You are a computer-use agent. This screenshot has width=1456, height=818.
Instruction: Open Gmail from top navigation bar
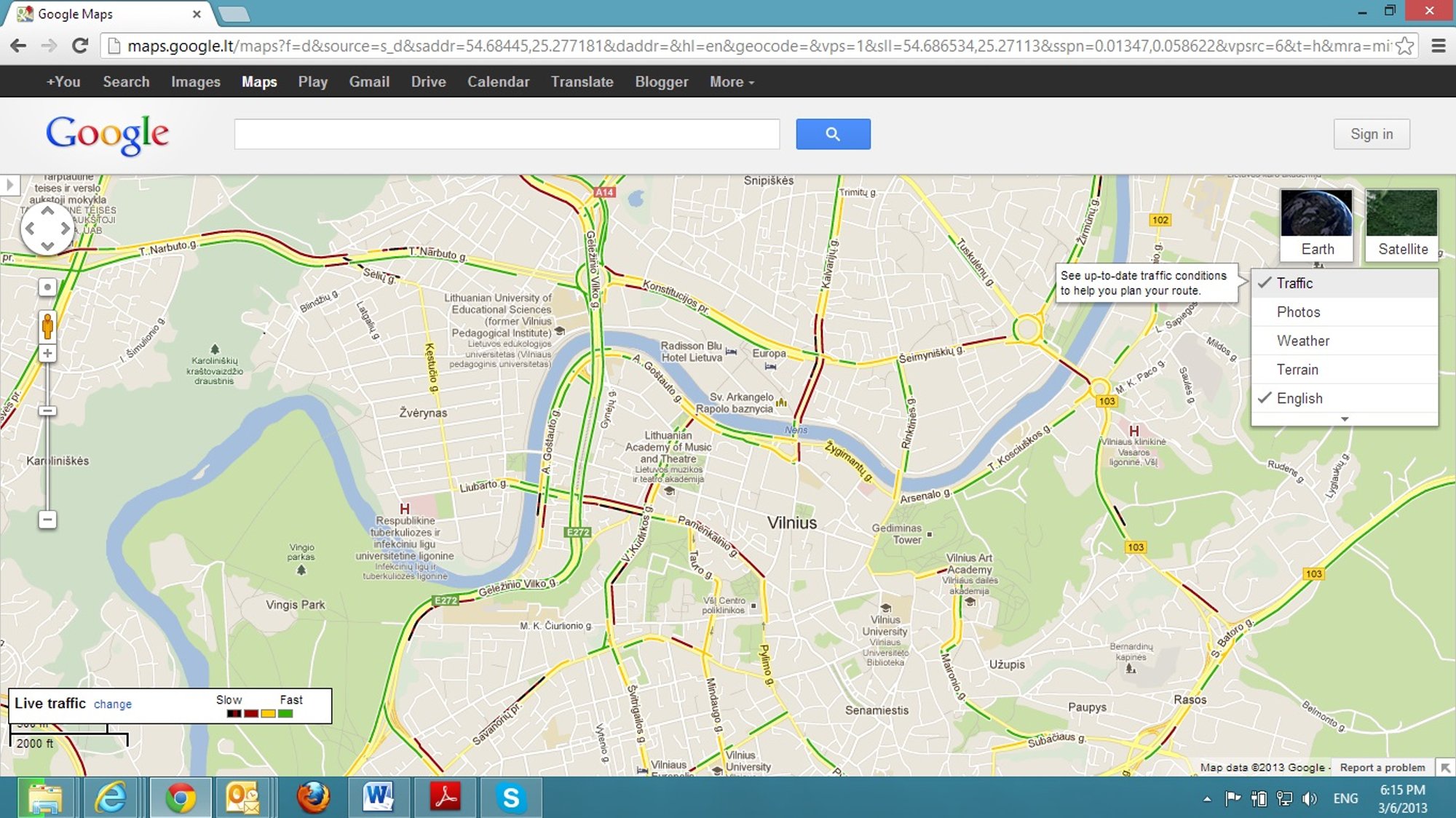click(x=369, y=82)
